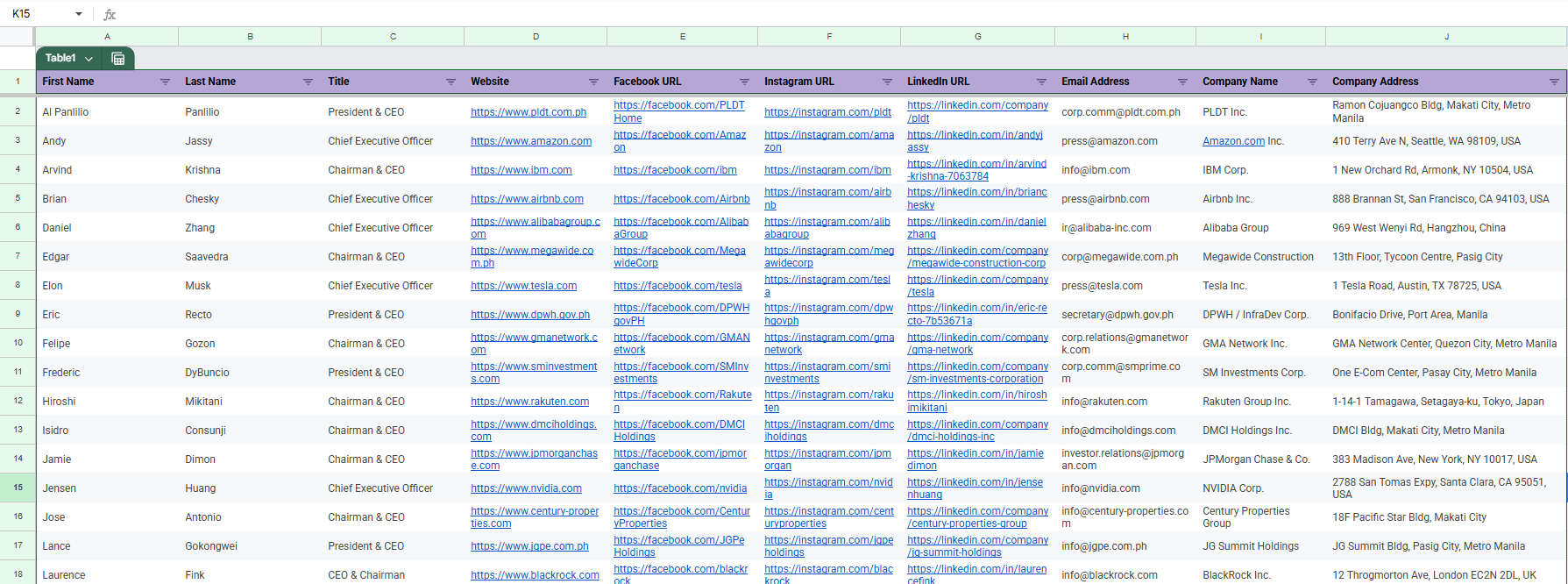
Task: Open the https://www.nvidia.com link
Action: coord(526,488)
